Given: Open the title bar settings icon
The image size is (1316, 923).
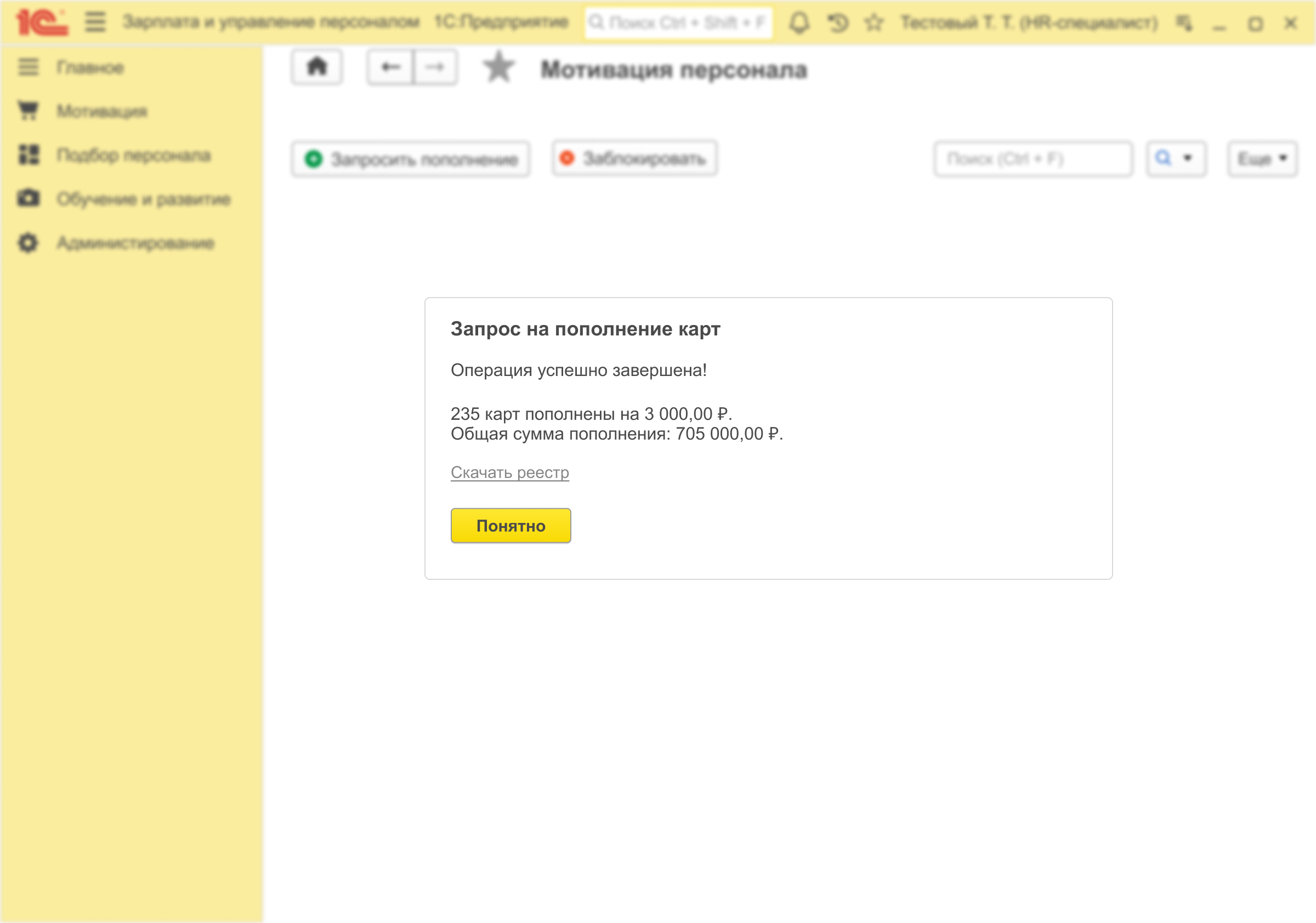Looking at the screenshot, I should click(x=1184, y=23).
